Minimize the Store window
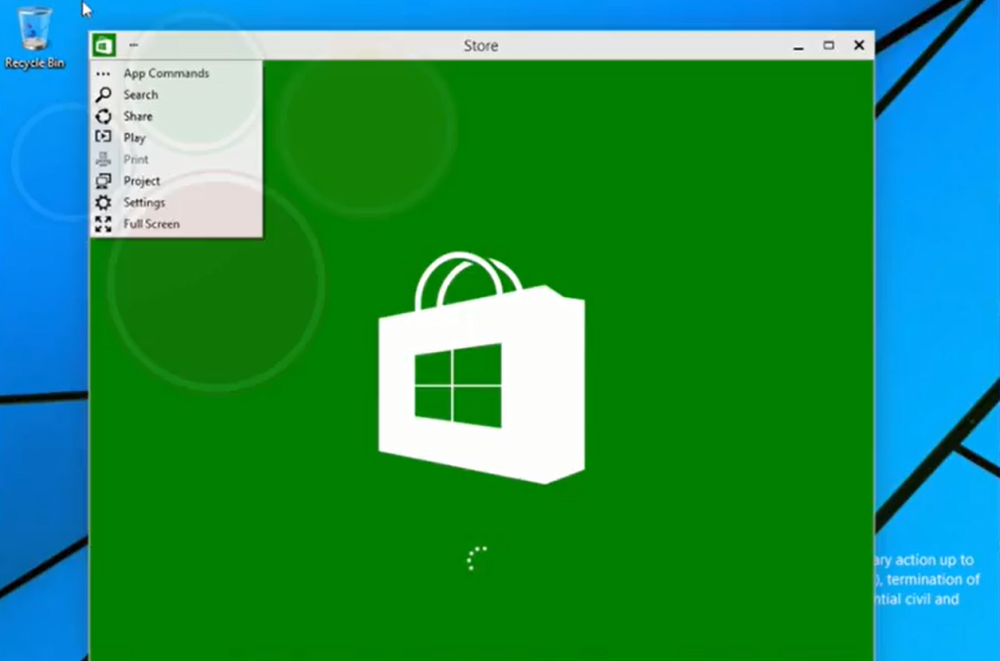 798,46
